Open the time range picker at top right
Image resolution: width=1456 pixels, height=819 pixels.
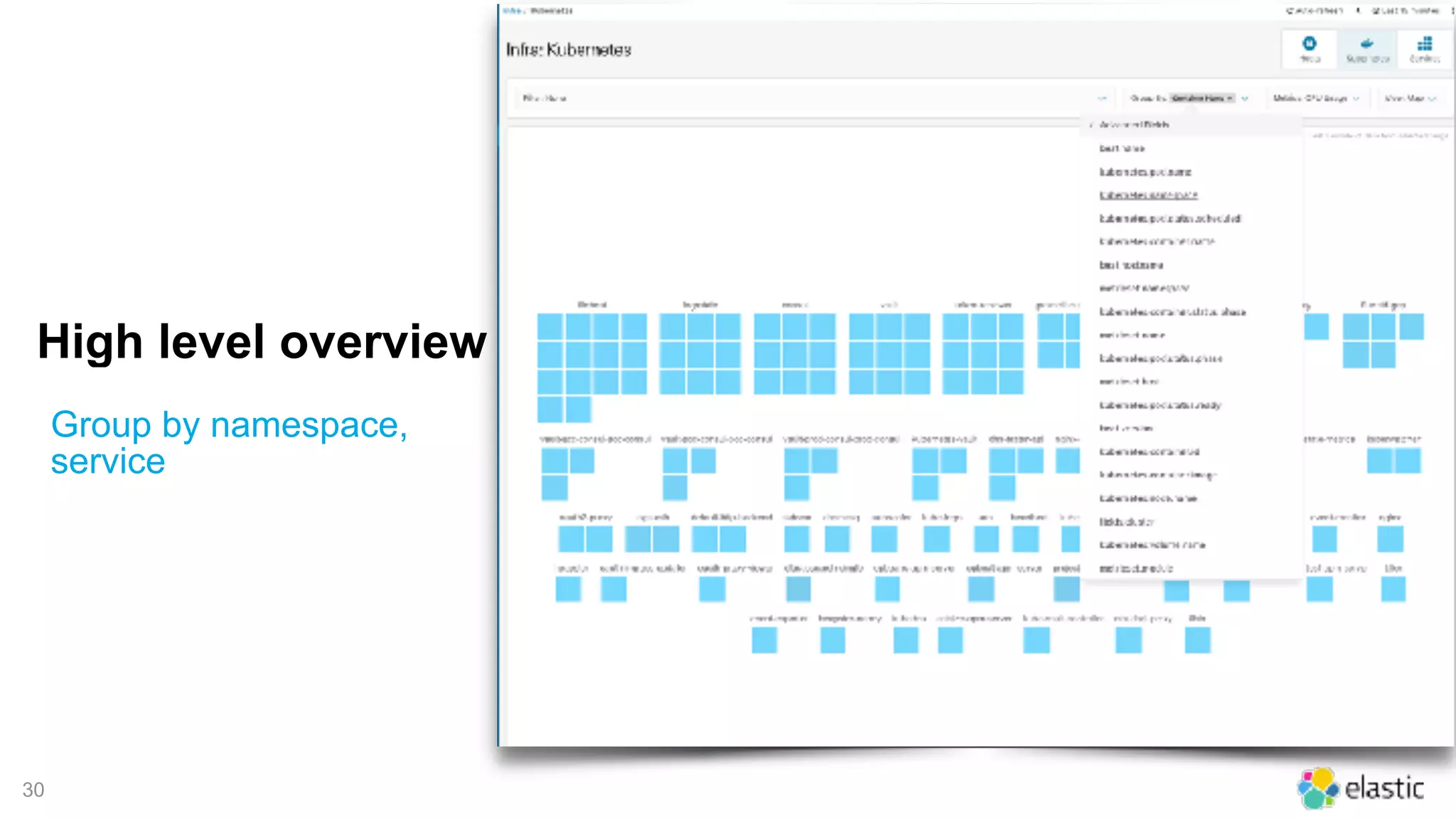(x=1405, y=11)
